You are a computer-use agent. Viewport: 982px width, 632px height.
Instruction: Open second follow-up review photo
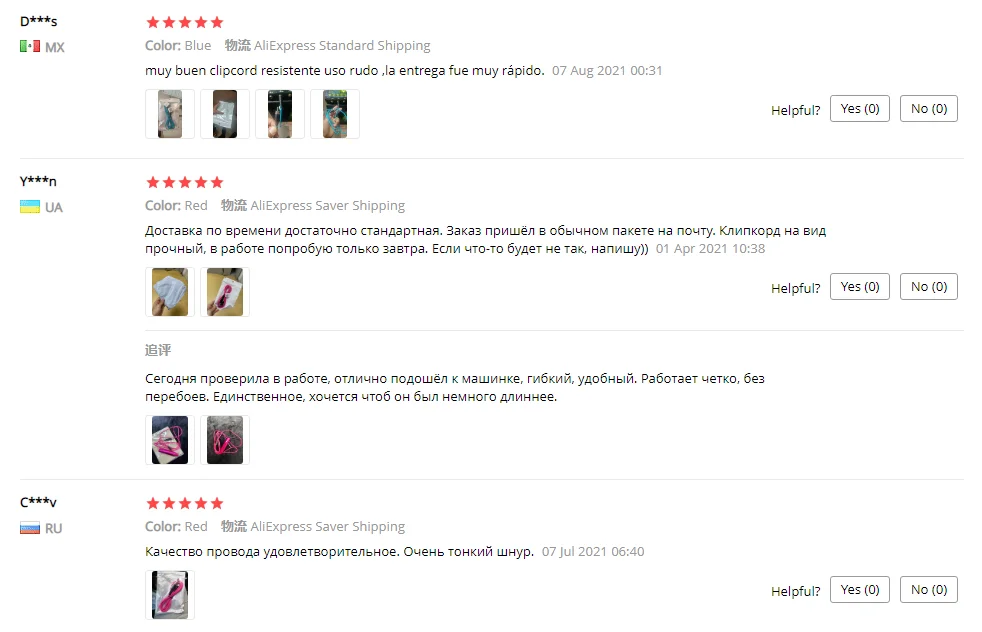(x=225, y=440)
